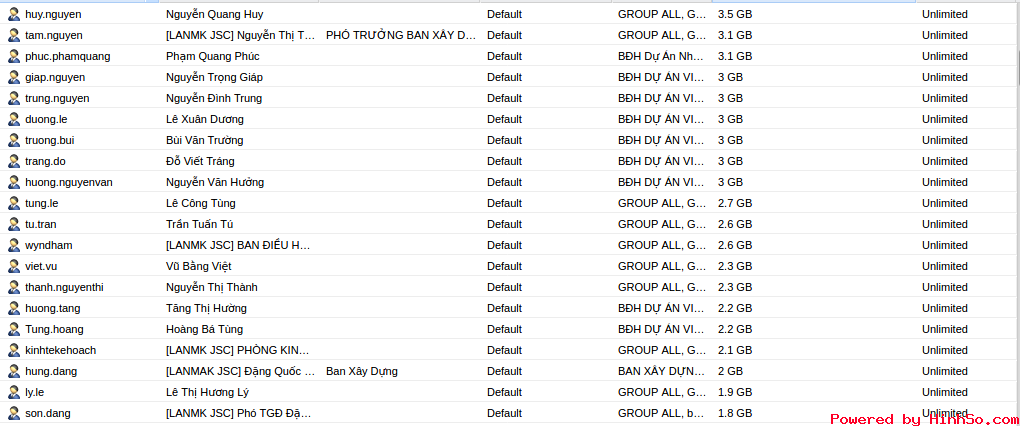
Task: Select the user icon beside kinhtekehoach
Action: point(14,350)
